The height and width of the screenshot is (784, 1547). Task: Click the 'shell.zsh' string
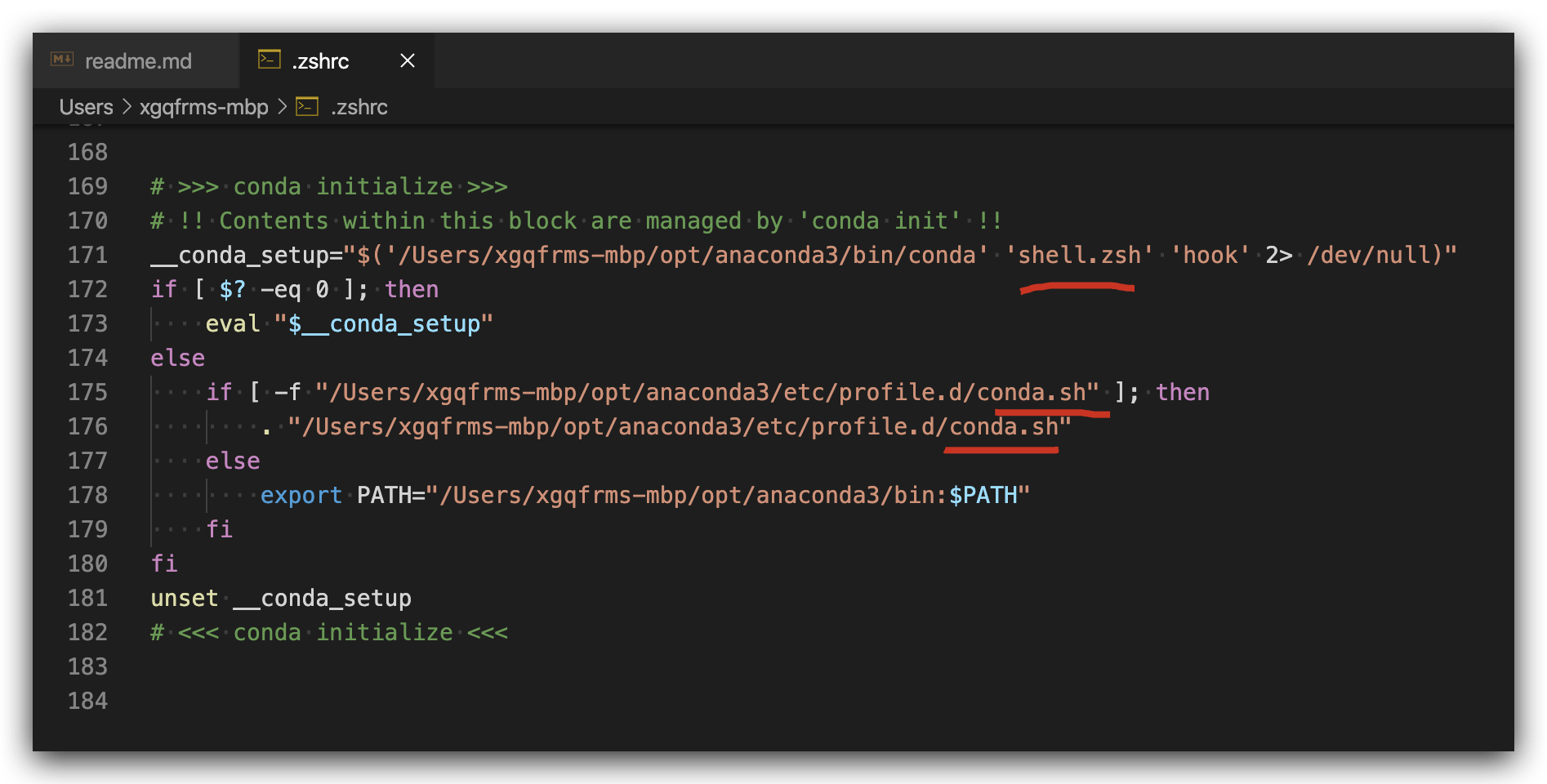[x=1079, y=255]
